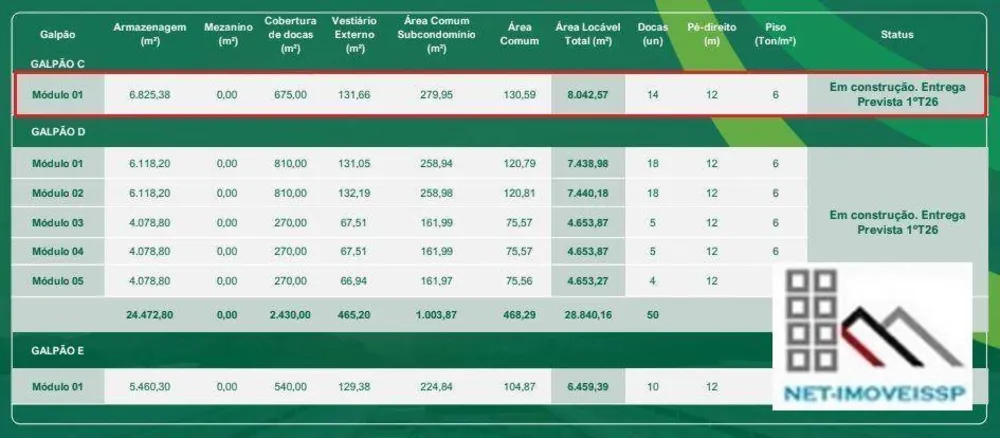Click the docks subtotal '50'
This screenshot has height=438, width=1000.
click(652, 315)
